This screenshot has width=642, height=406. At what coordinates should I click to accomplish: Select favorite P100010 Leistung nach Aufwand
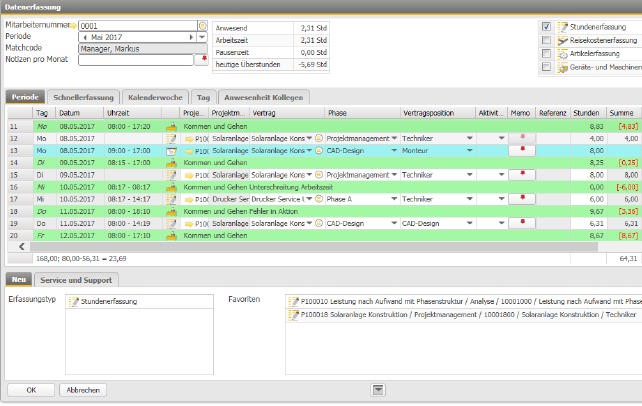464,302
